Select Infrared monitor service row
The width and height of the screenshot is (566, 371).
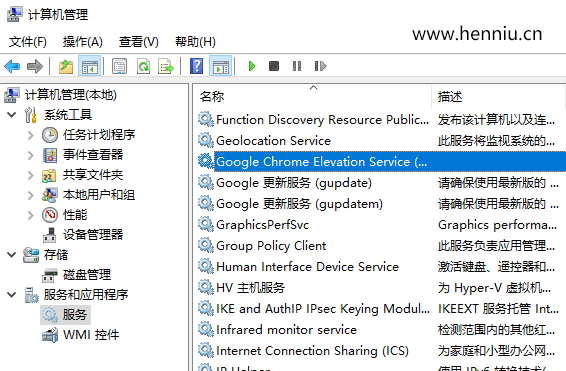(x=381, y=329)
